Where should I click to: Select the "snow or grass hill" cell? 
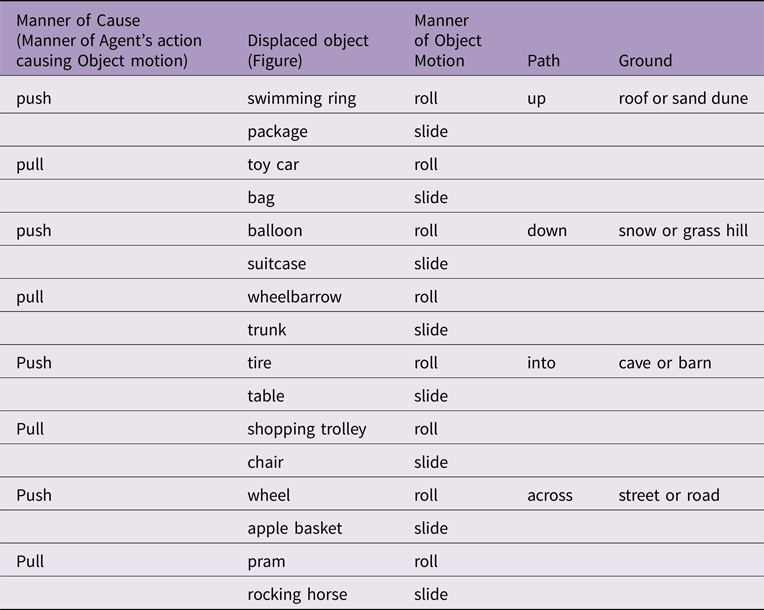tap(683, 231)
